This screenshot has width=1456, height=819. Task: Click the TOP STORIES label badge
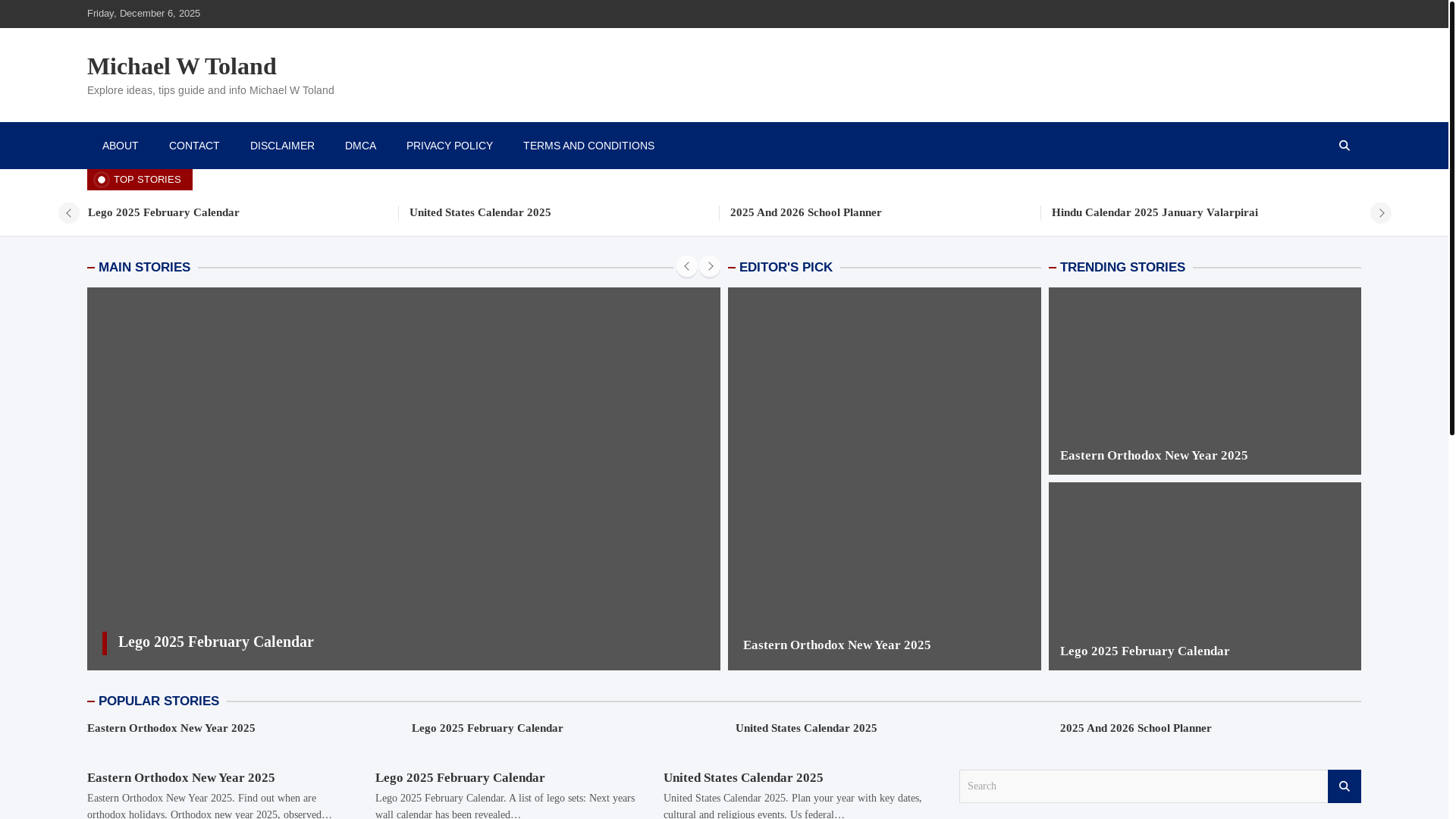[140, 180]
